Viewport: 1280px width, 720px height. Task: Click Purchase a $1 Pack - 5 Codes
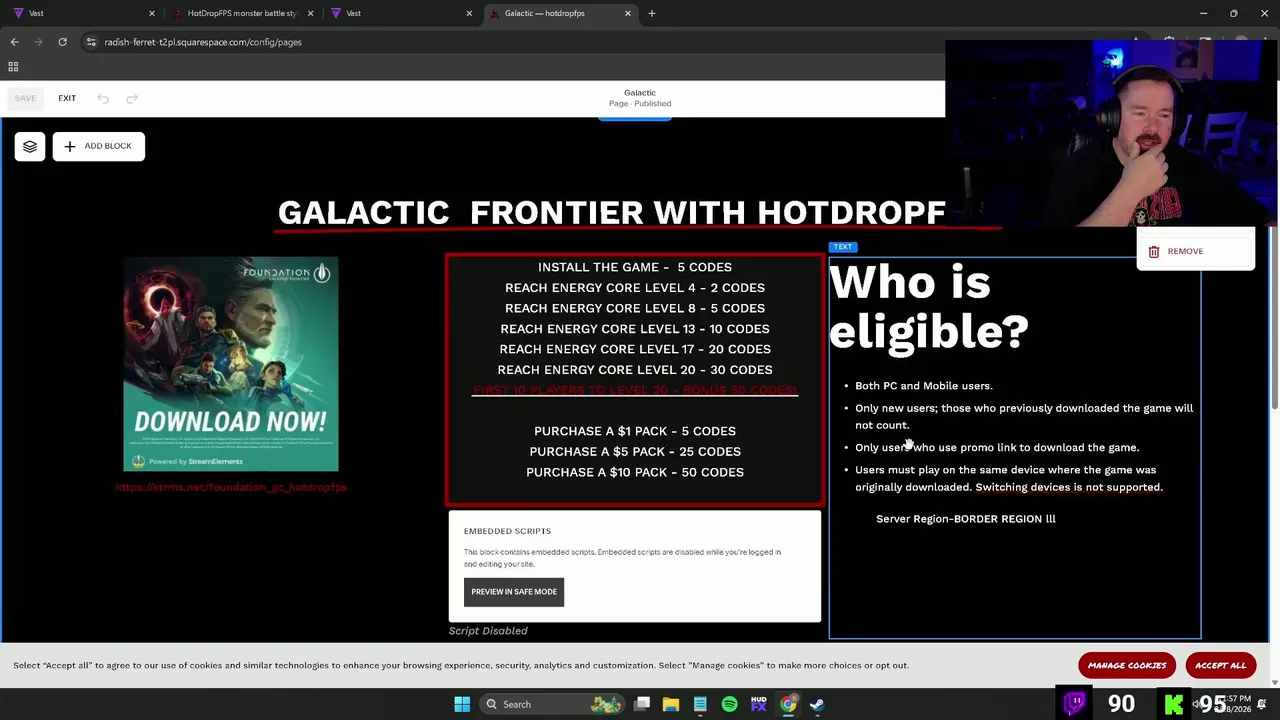[635, 431]
